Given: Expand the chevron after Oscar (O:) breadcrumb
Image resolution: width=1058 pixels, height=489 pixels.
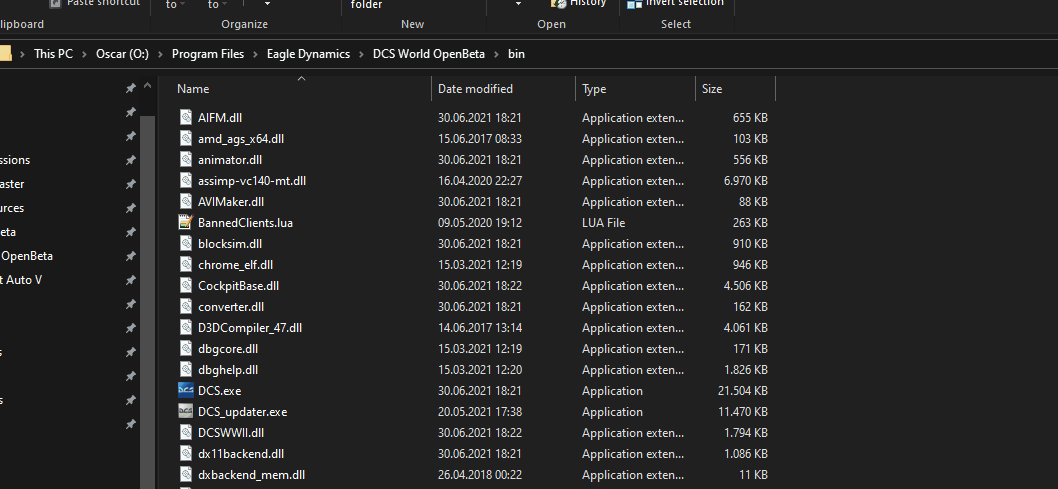Looking at the screenshot, I should pos(160,54).
